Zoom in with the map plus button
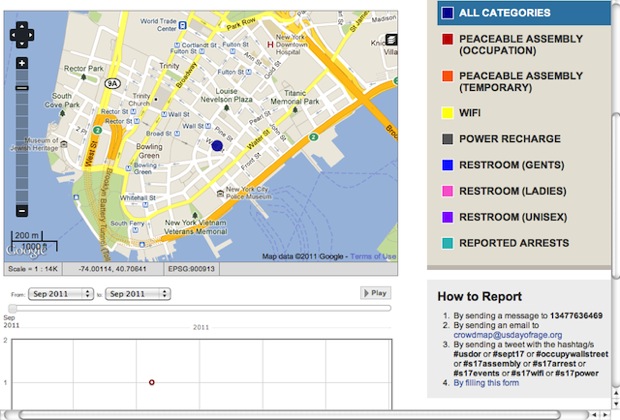The image size is (620, 420). [x=22, y=63]
